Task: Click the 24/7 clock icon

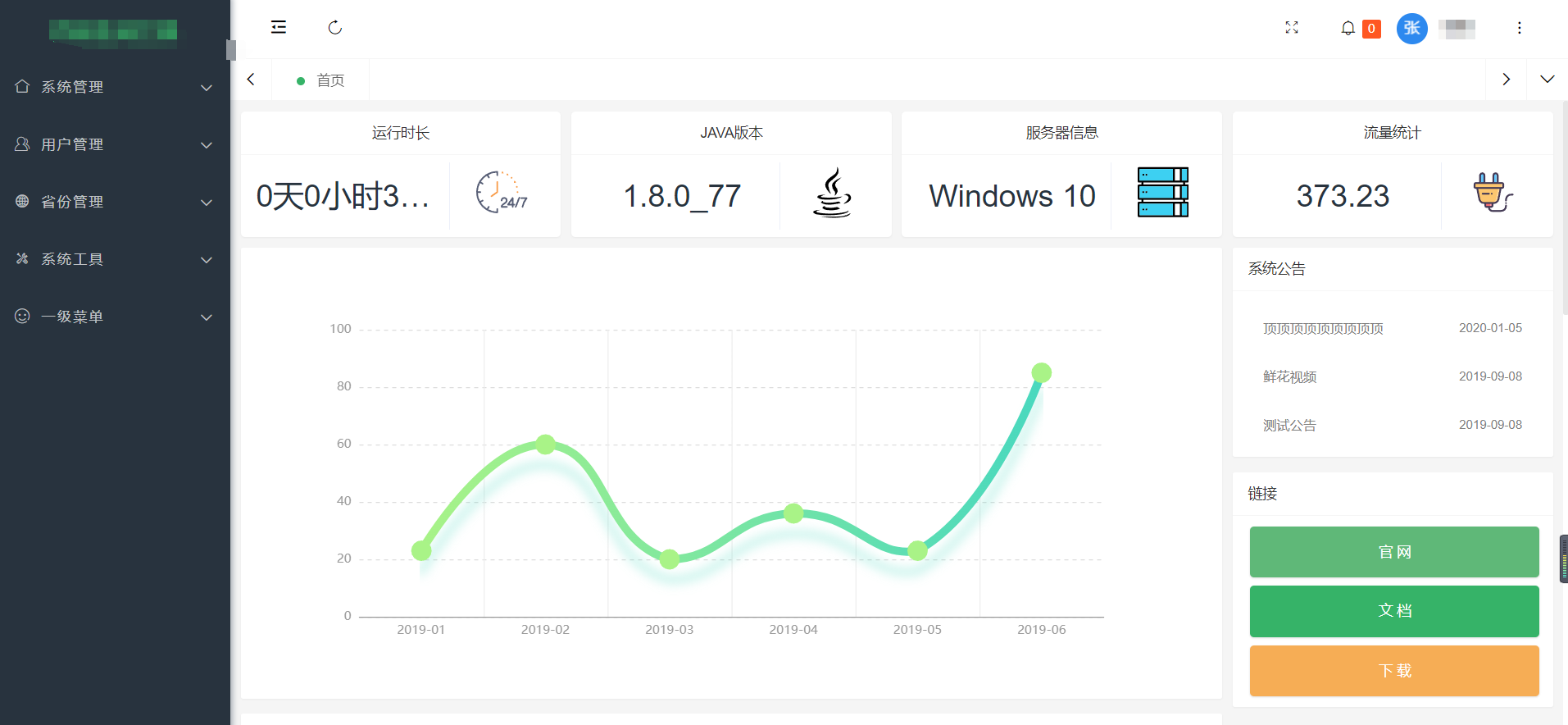Action: [502, 193]
